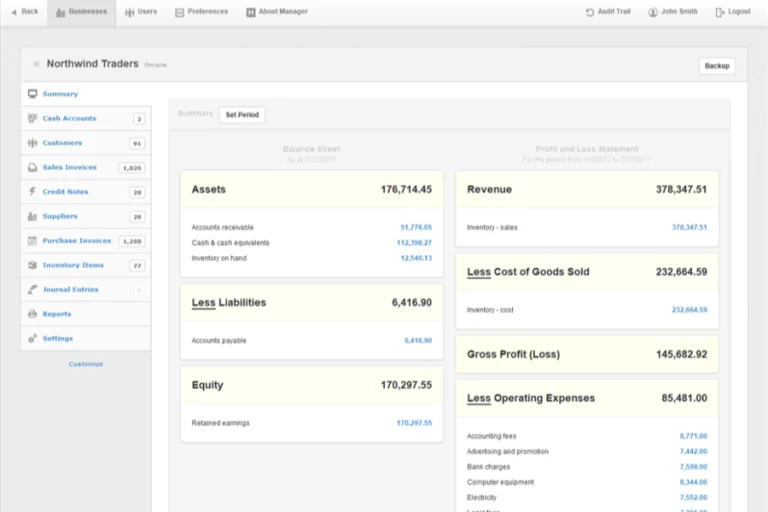Click the Back arrow icon
Image resolution: width=768 pixels, height=512 pixels.
(14, 12)
